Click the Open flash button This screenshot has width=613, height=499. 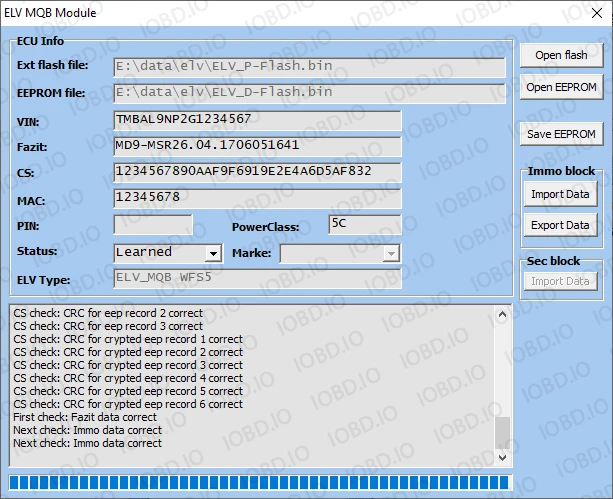[x=561, y=55]
